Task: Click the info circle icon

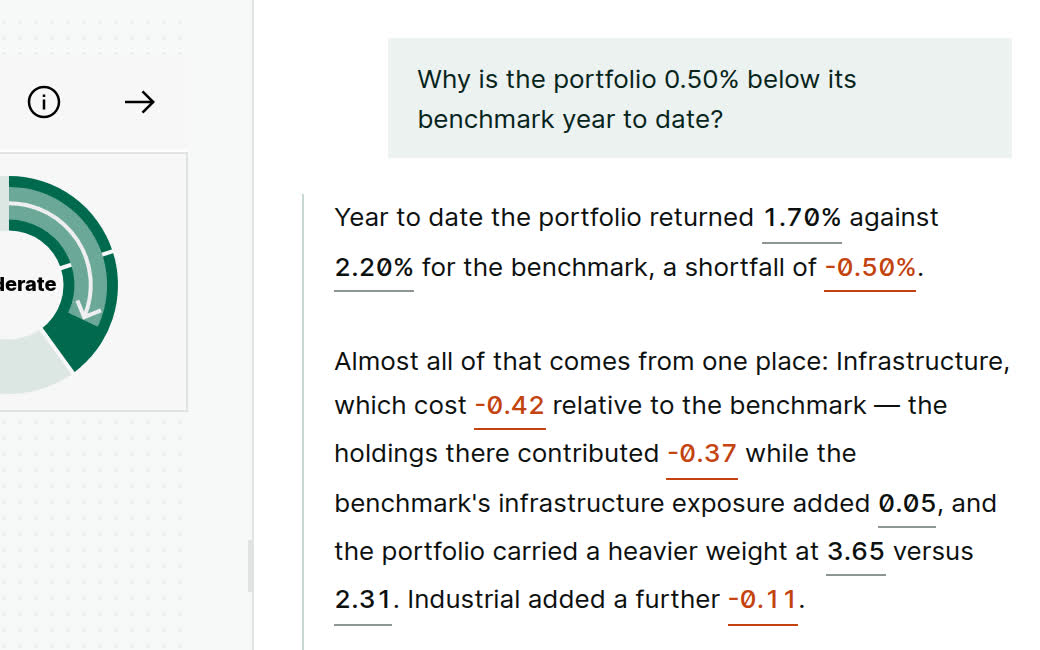Action: click(x=44, y=102)
